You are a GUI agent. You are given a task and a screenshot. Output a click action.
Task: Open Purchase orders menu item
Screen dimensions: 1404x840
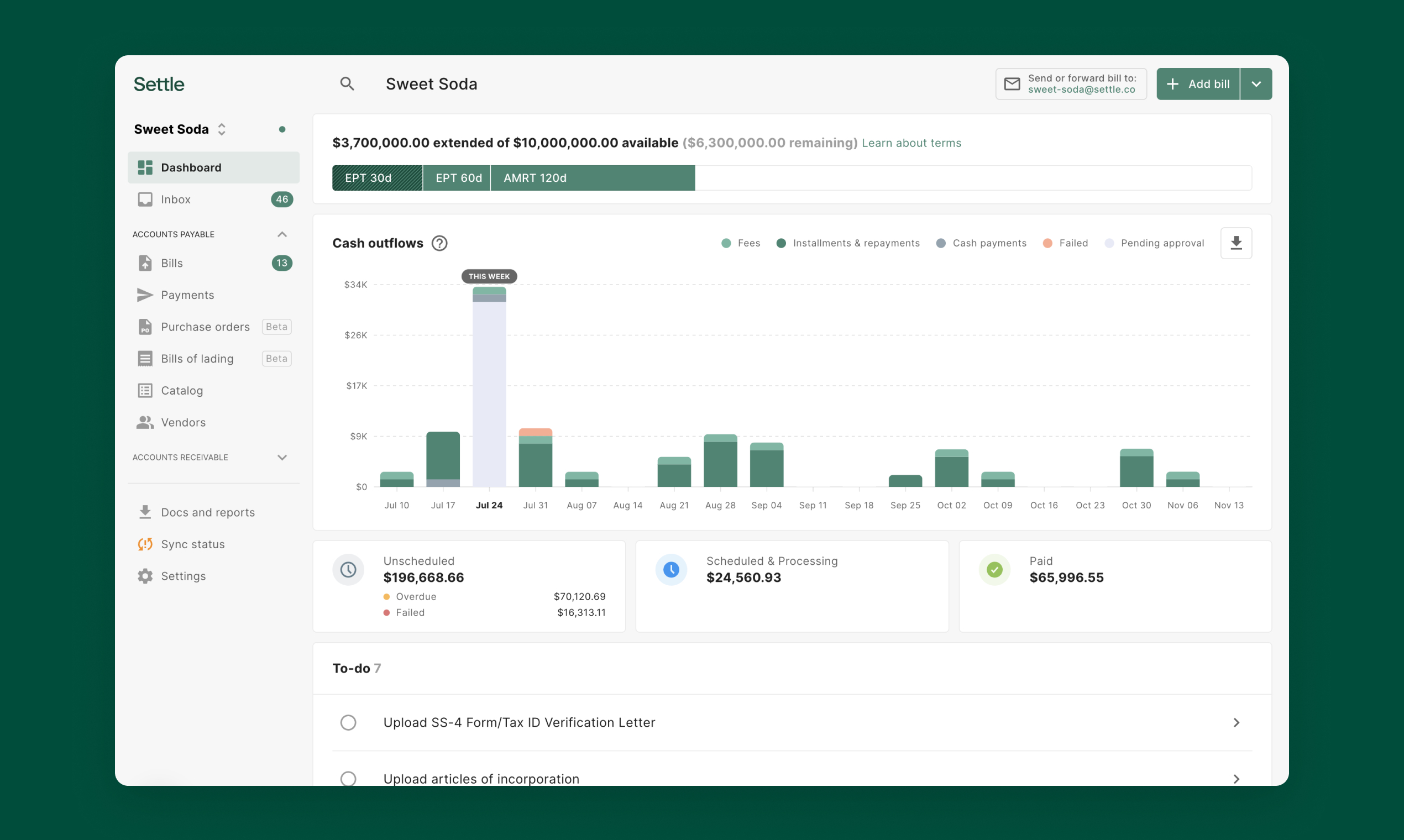tap(205, 327)
